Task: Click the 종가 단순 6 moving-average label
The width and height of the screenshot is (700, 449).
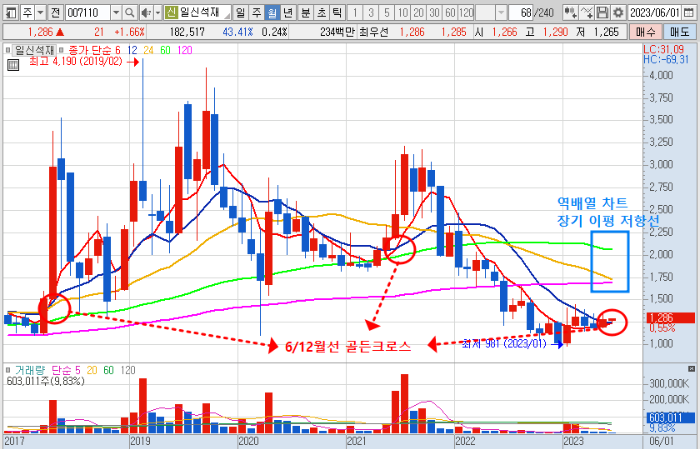Action: click(94, 50)
